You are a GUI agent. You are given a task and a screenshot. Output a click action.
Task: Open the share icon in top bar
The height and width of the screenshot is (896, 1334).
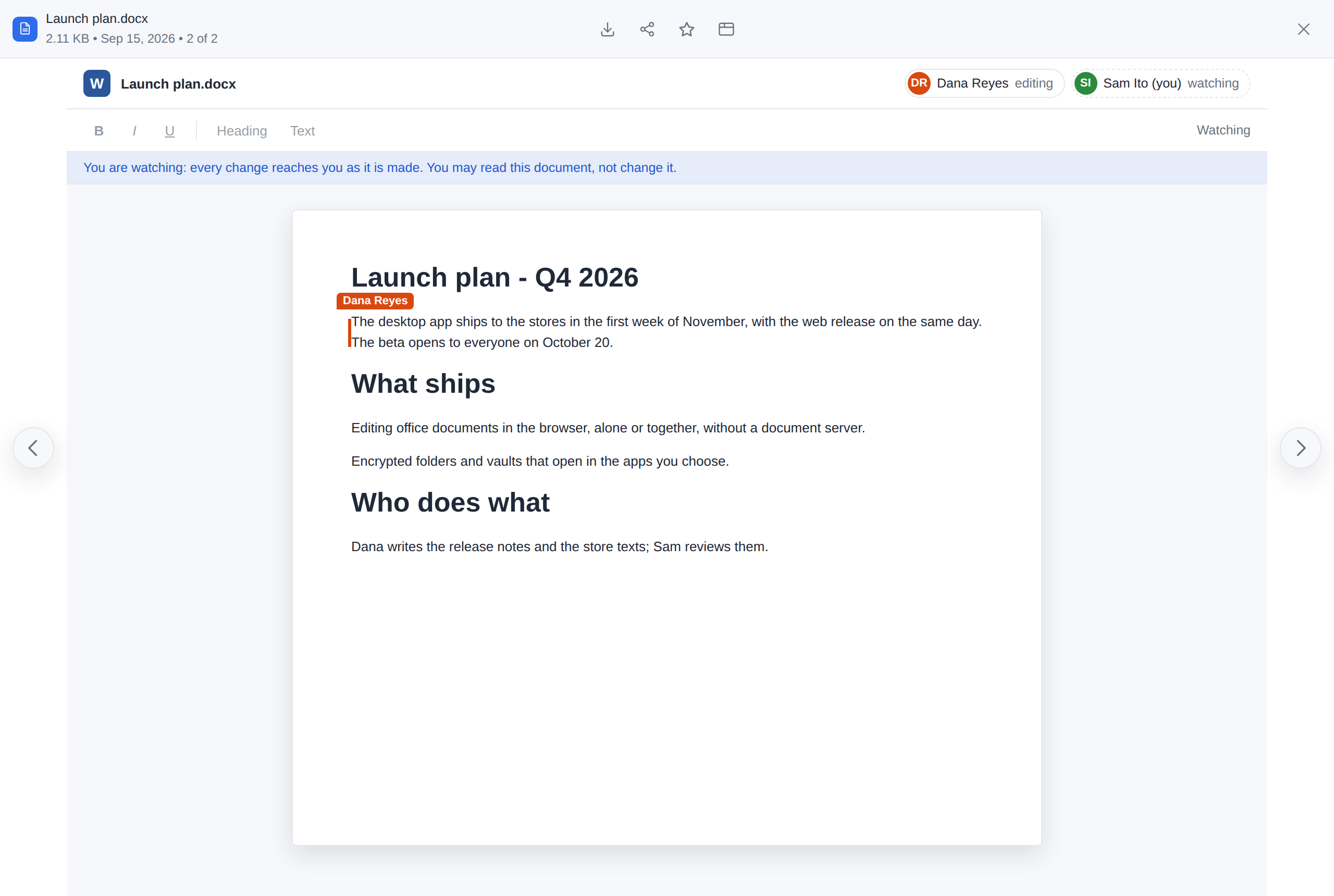647,29
